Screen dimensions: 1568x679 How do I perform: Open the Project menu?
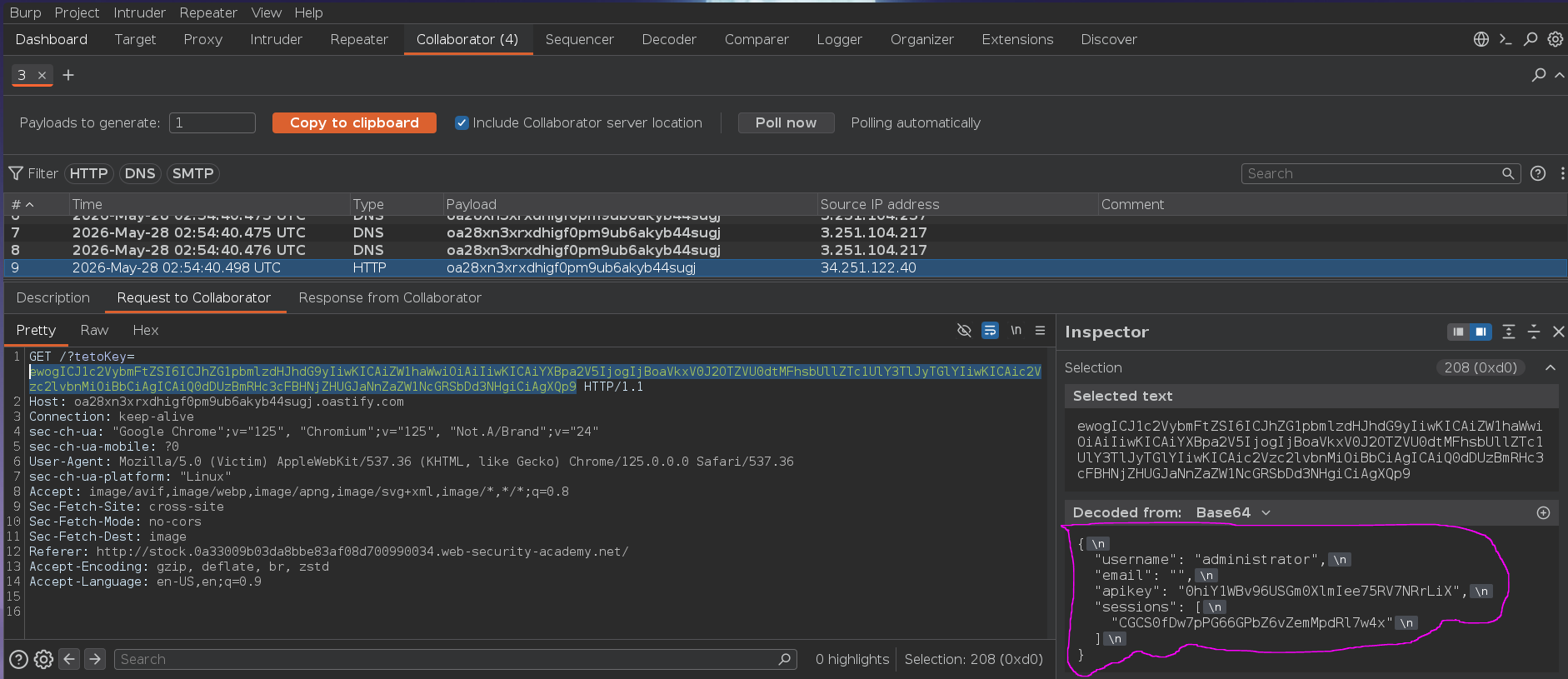click(77, 12)
